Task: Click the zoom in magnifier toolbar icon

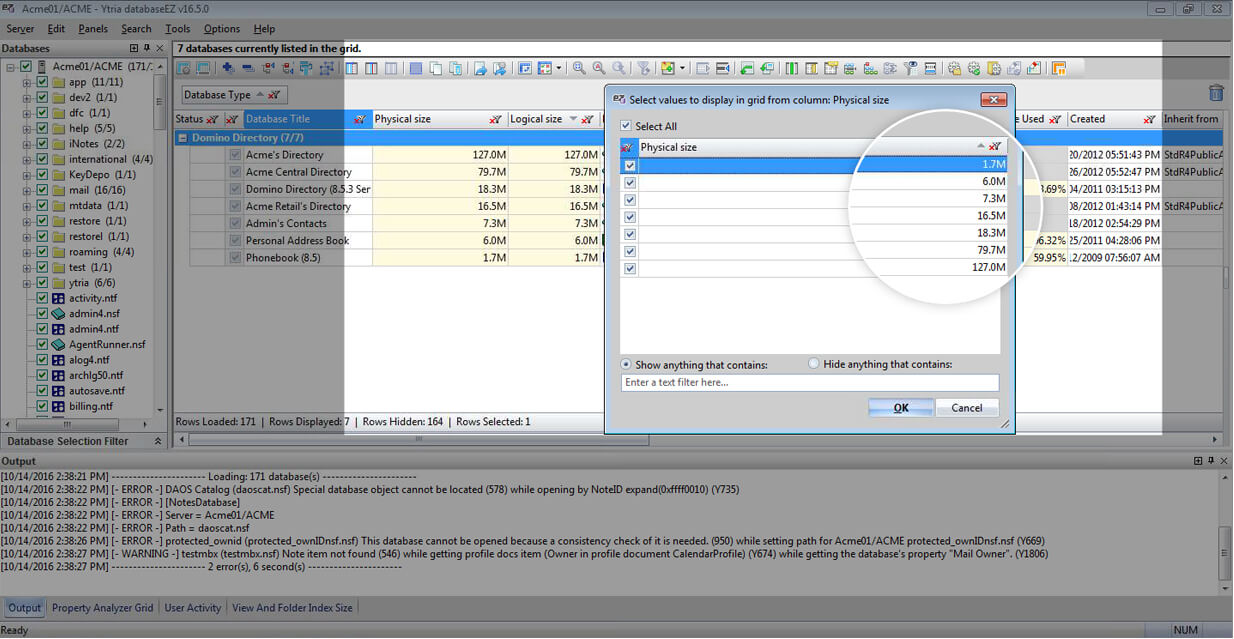Action: (x=579, y=68)
